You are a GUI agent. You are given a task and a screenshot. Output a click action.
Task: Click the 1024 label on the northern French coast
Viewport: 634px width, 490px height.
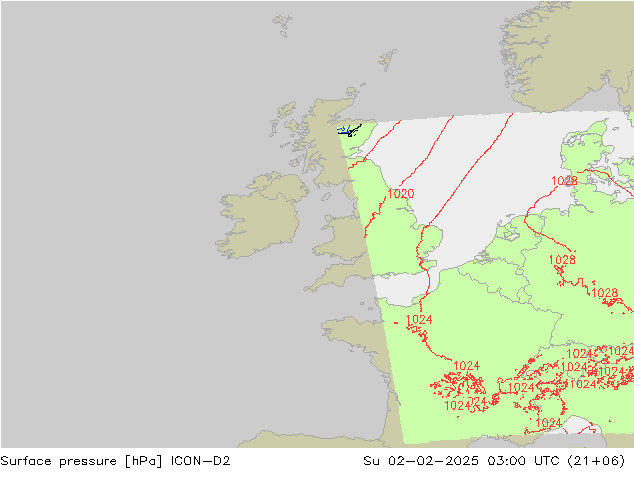[419, 320]
